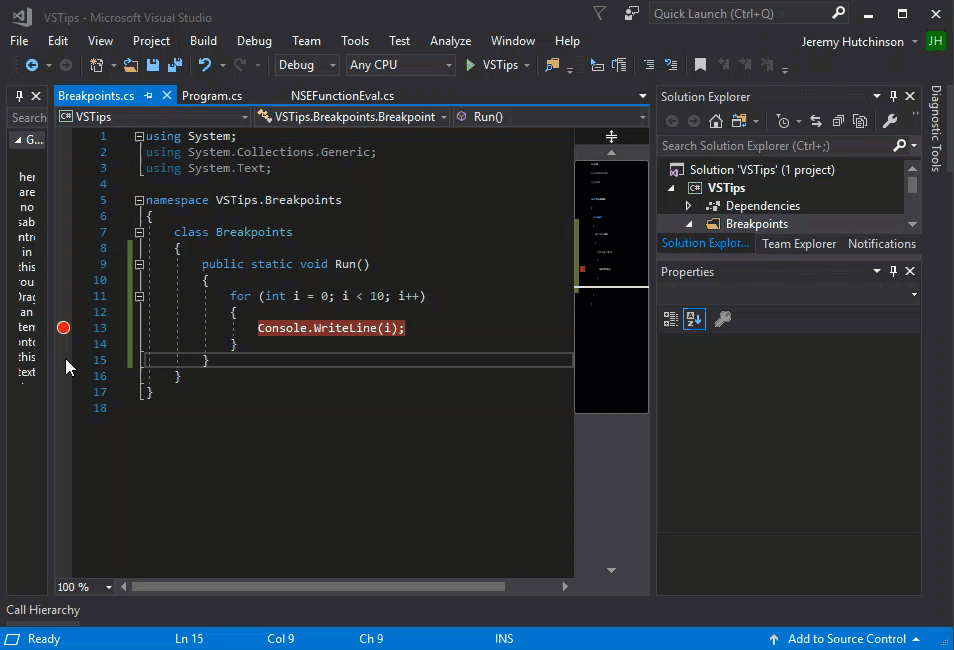Collapse the Run method outline on line 9

pos(139,264)
